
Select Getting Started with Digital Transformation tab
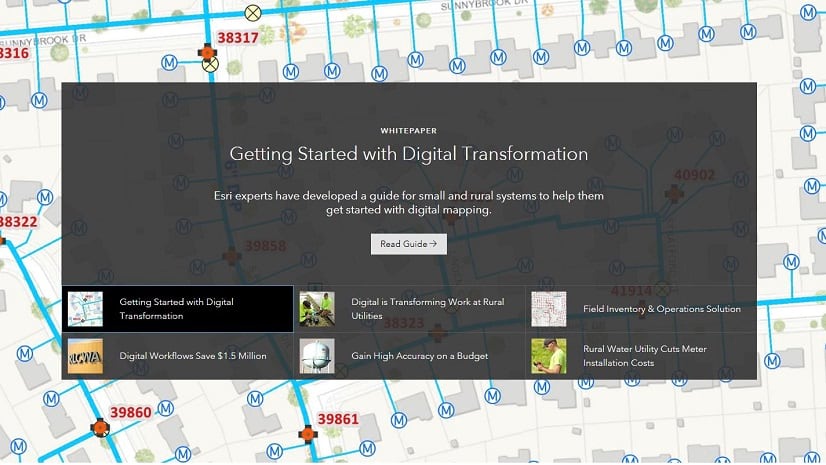coord(178,309)
